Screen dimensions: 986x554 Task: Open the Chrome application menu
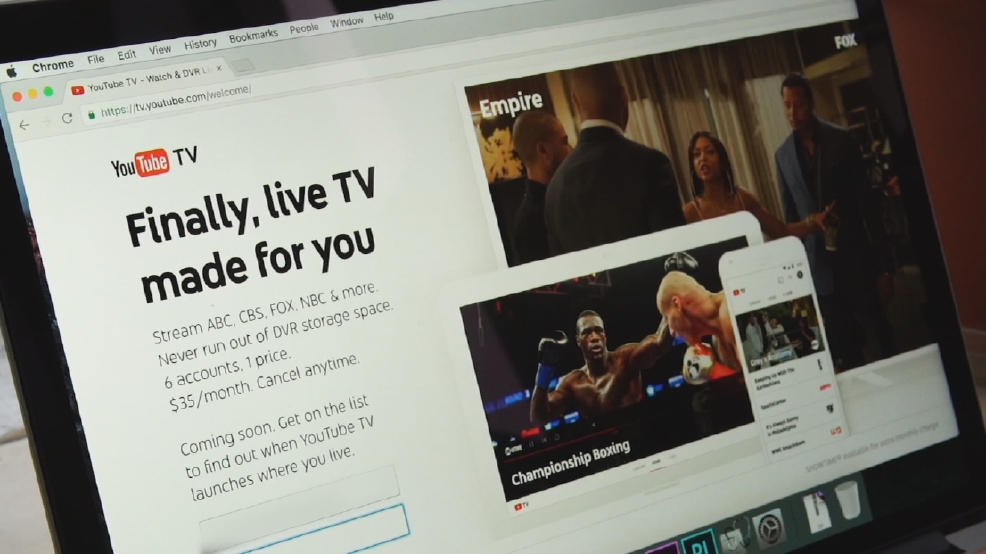click(53, 65)
